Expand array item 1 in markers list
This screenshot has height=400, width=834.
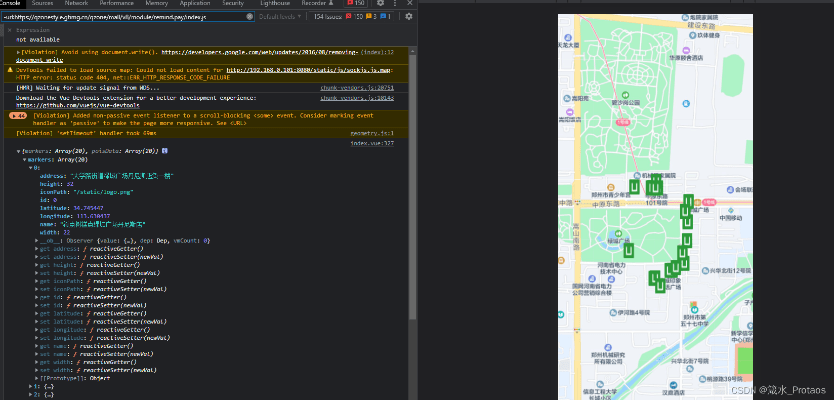[x=31, y=386]
